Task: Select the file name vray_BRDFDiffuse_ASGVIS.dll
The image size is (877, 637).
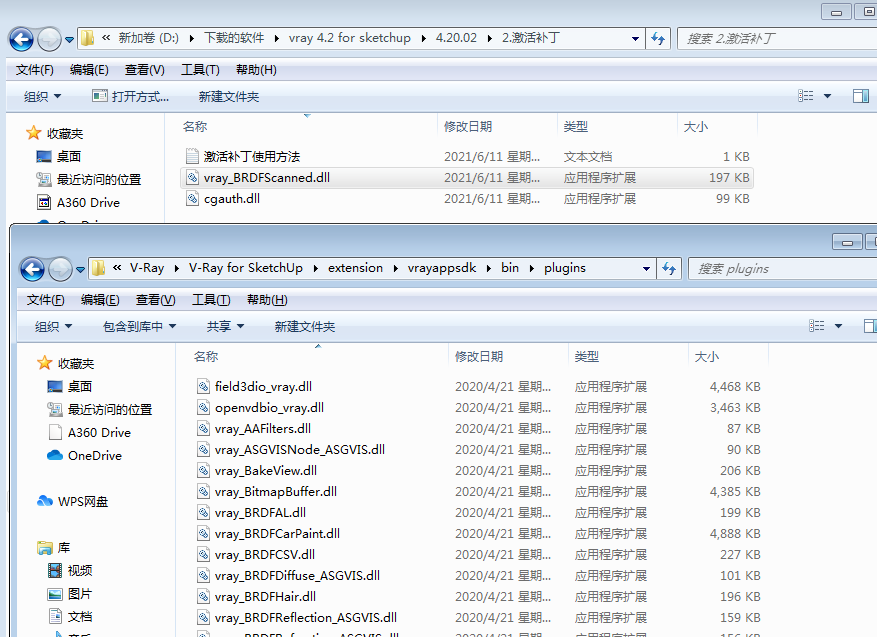Action: [298, 576]
